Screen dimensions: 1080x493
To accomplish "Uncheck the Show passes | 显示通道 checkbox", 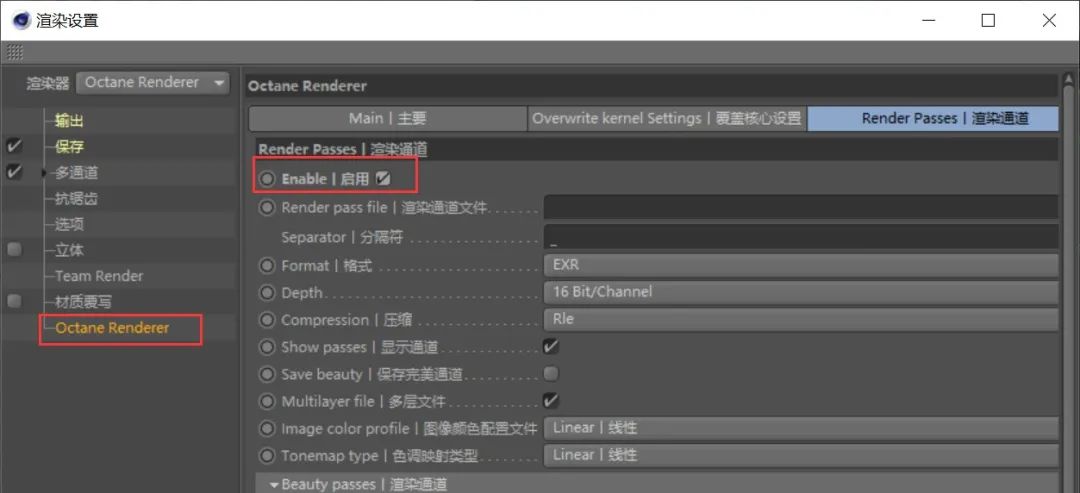I will [x=550, y=346].
